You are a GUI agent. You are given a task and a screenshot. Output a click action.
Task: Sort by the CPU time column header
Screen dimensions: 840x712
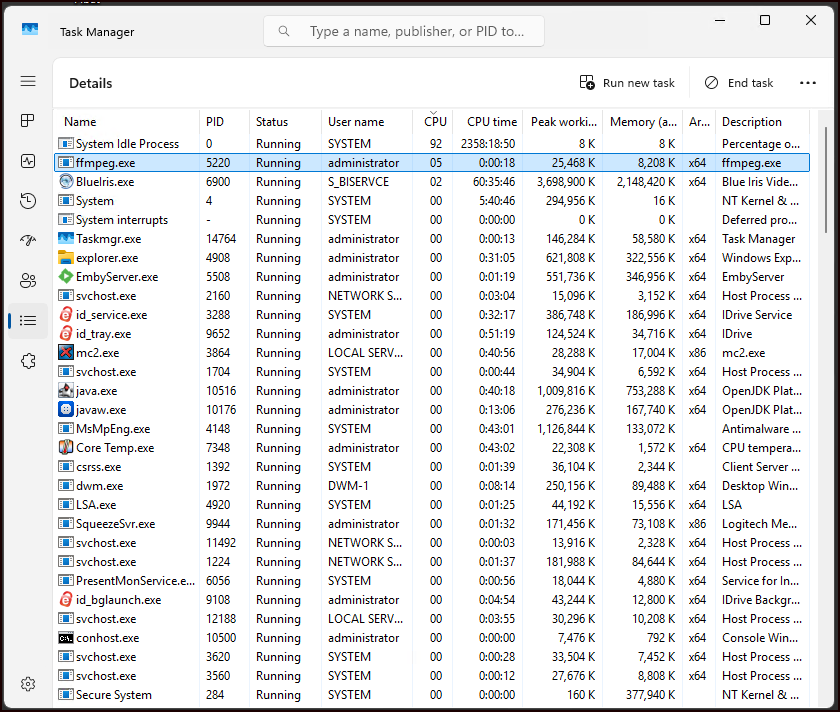click(x=491, y=122)
